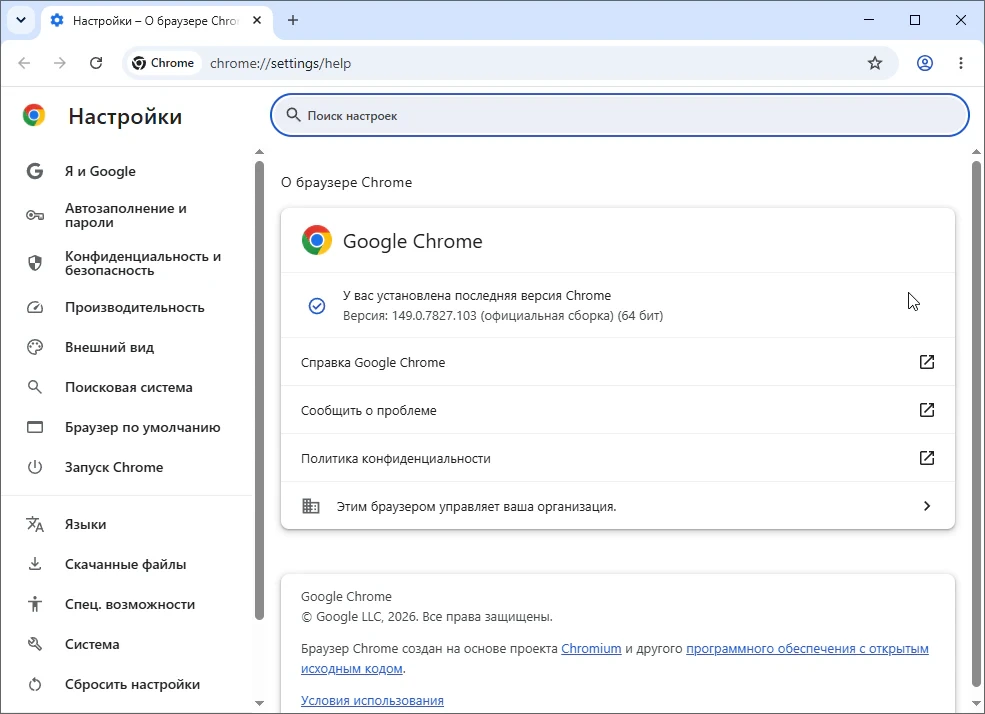The width and height of the screenshot is (985, 714).
Task: Go to Запуск Chrome
Action: click(129, 467)
